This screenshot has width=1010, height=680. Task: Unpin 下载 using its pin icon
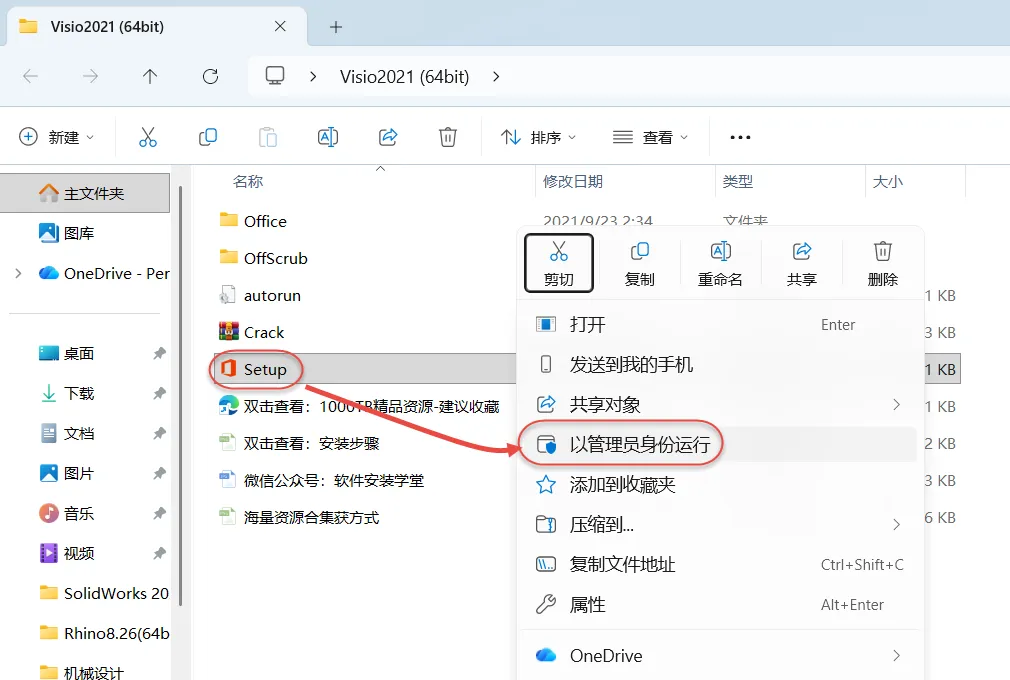160,393
